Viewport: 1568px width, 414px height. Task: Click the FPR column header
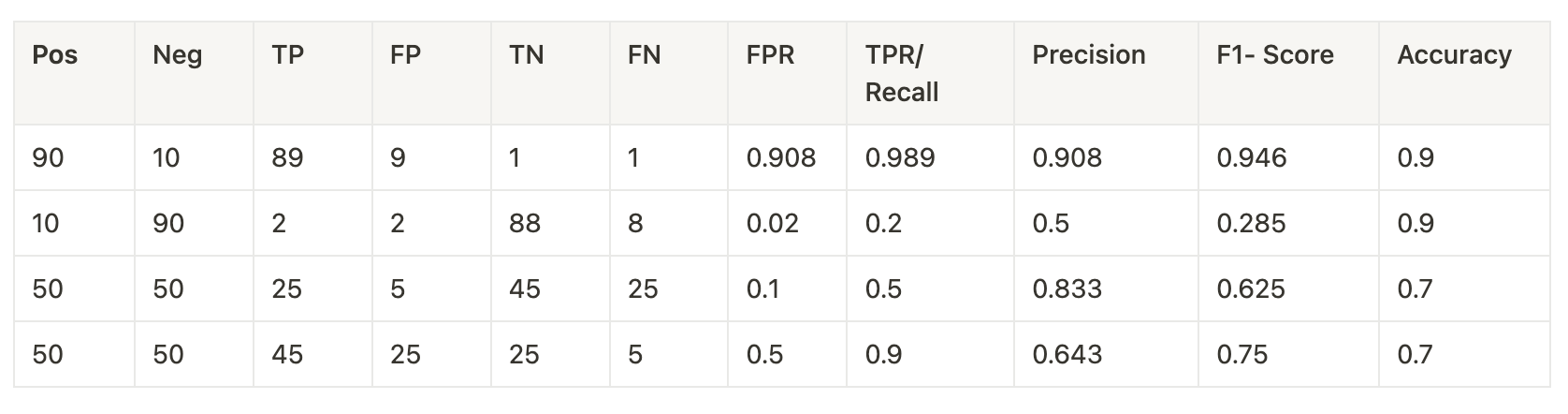point(770,55)
